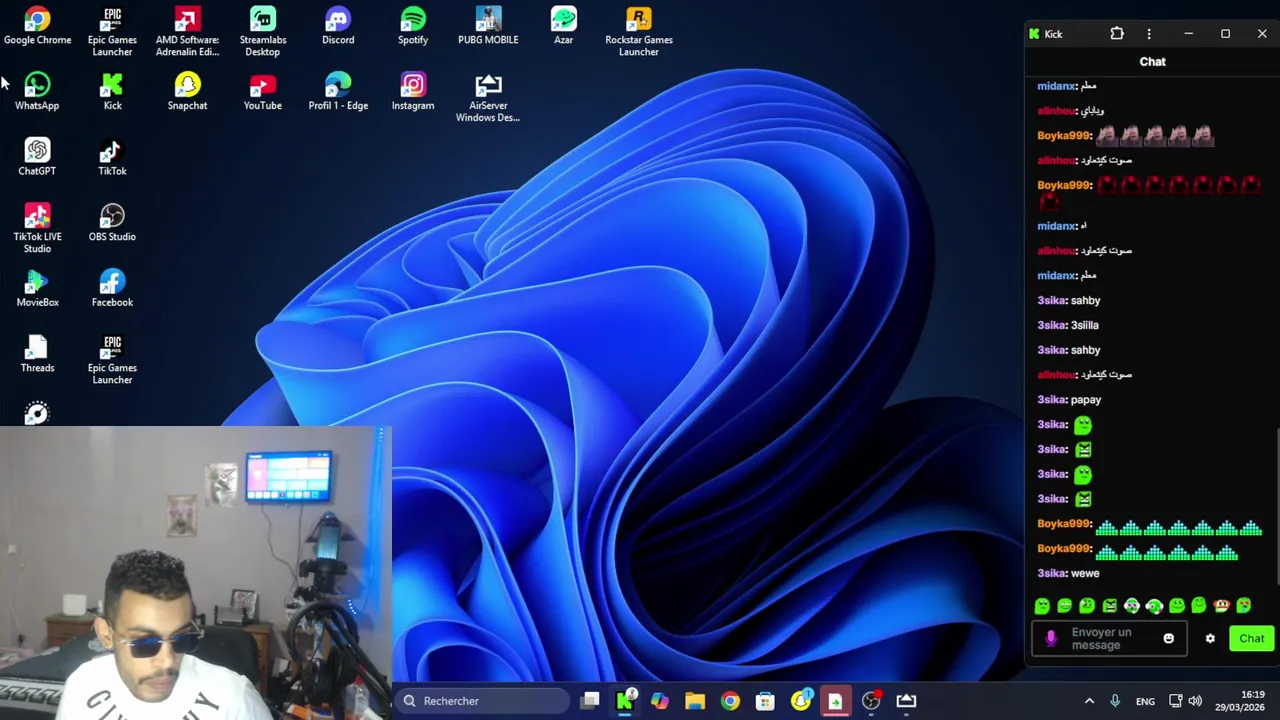This screenshot has width=1280, height=720.
Task: Open the Google Chrome desktop shortcut
Action: point(37,27)
